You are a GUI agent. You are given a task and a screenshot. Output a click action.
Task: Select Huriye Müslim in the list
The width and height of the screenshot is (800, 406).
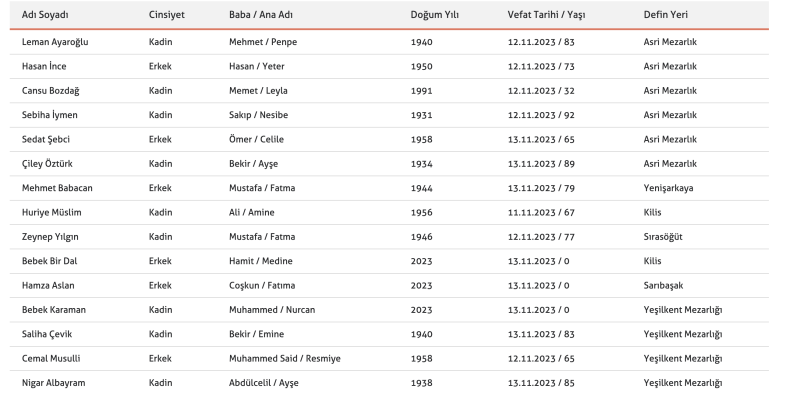tap(52, 212)
